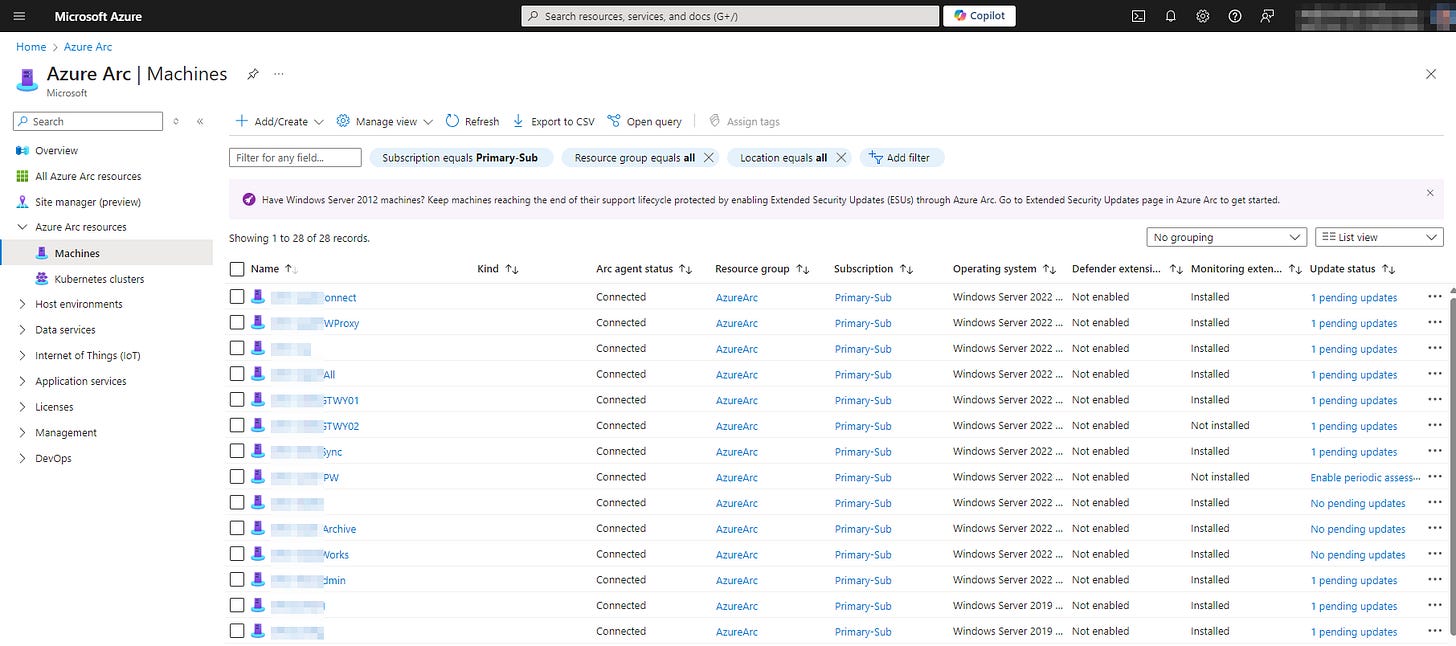Open row menu for machine ending 'Archive'
This screenshot has height=646, width=1456.
[1435, 529]
